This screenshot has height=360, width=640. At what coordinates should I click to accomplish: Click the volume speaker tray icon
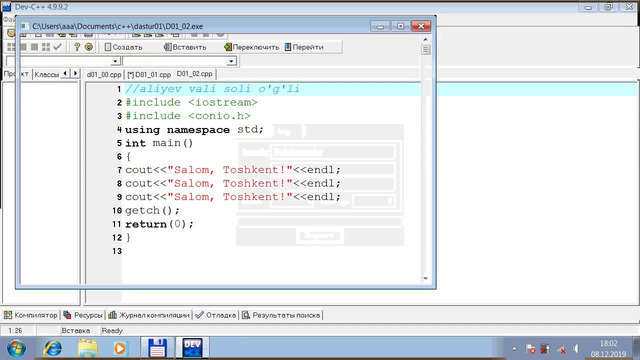point(576,349)
